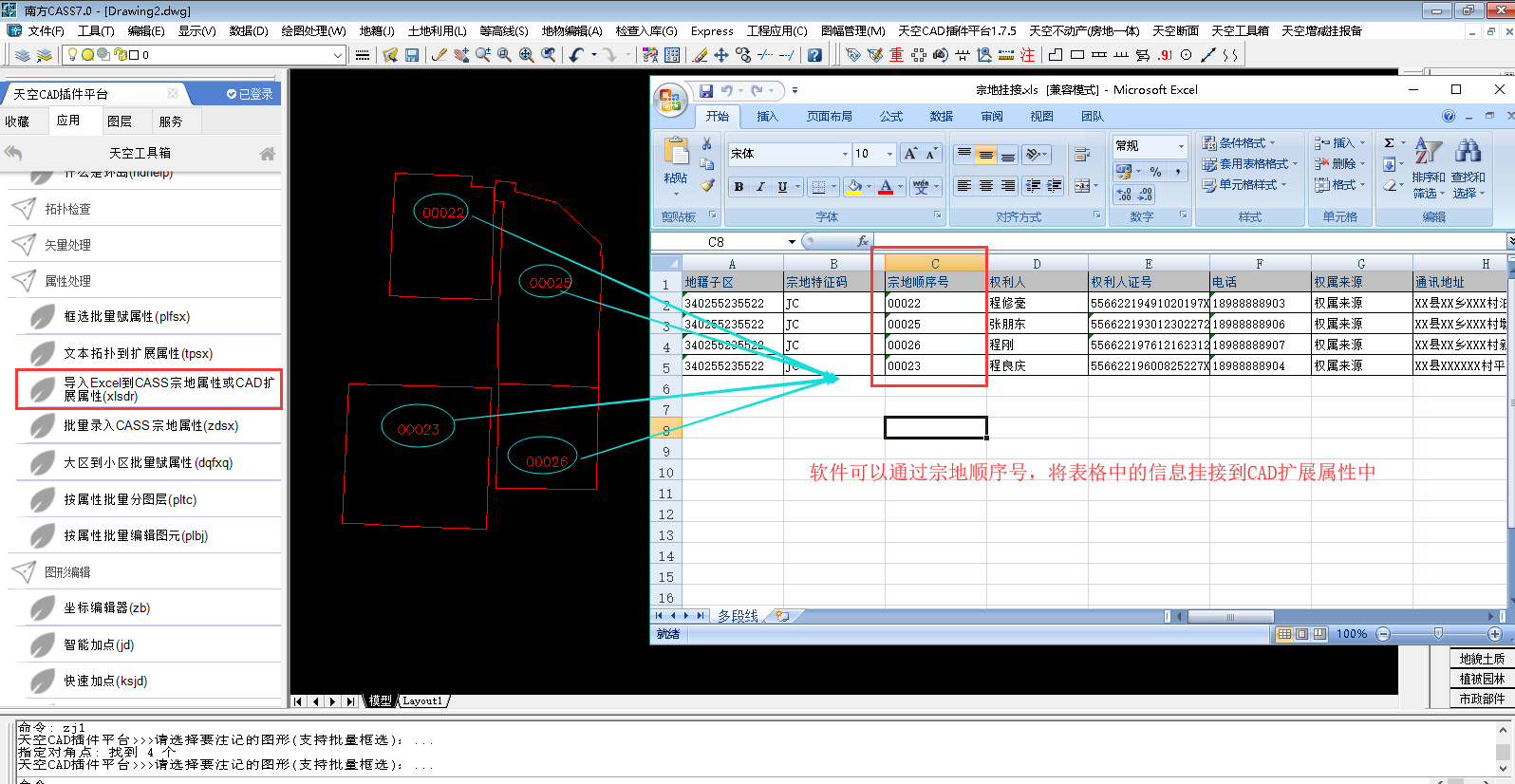Viewport: 1515px width, 784px height.
Task: Toggle Italic formatting in Excel
Action: (x=760, y=187)
